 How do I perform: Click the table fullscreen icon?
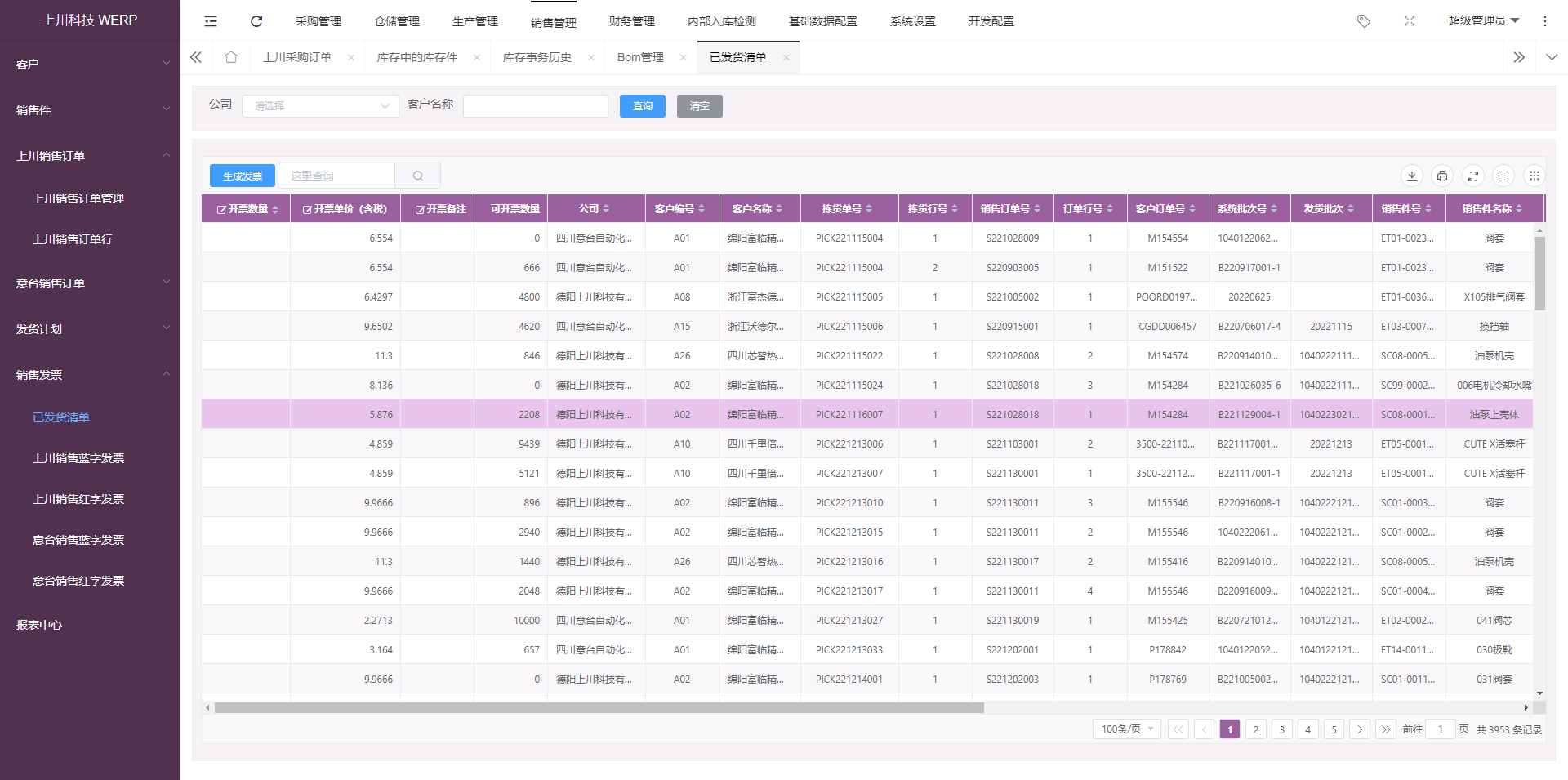tap(1503, 176)
